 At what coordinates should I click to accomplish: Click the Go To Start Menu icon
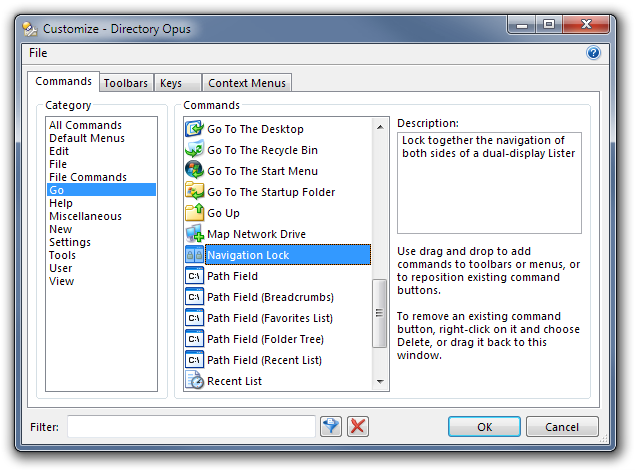coord(195,171)
